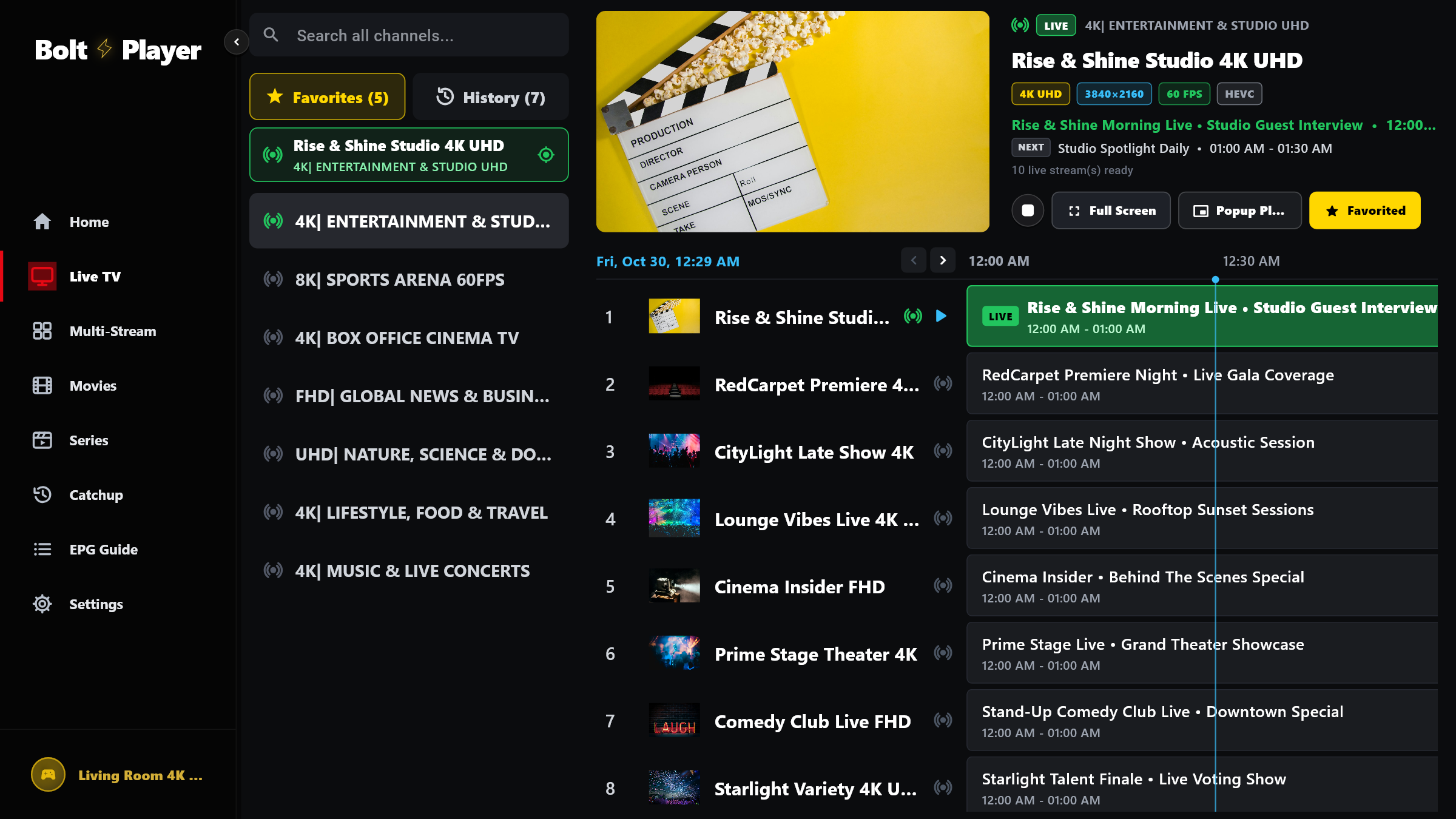Open Cinema Insider Behind The Scenes program
The height and width of the screenshot is (819, 1456).
tap(1202, 585)
